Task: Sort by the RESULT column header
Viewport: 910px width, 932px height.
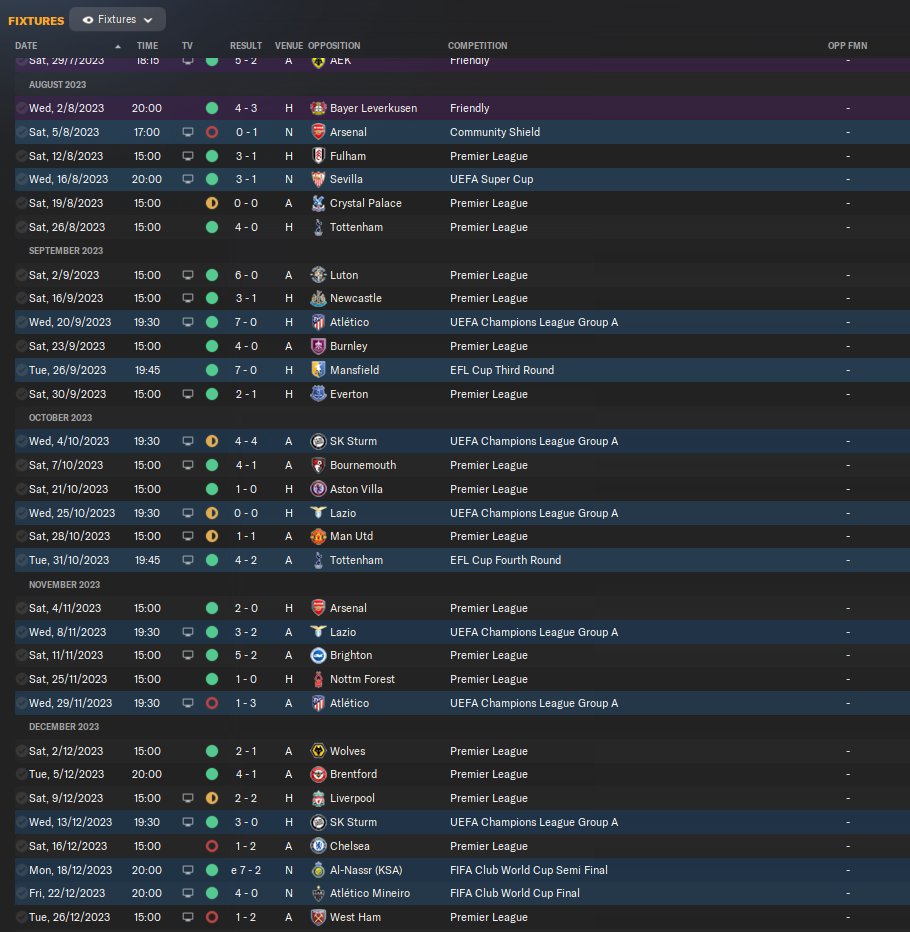Action: pos(245,46)
